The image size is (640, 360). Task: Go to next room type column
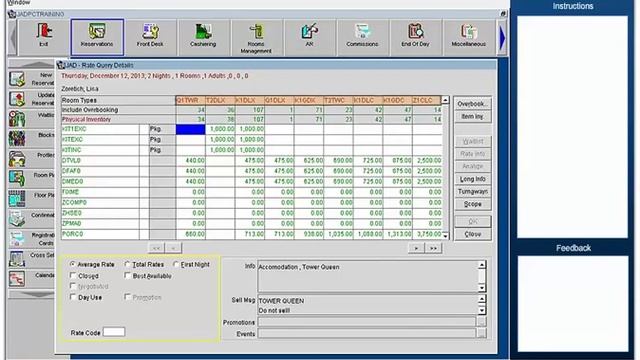[x=416, y=248]
